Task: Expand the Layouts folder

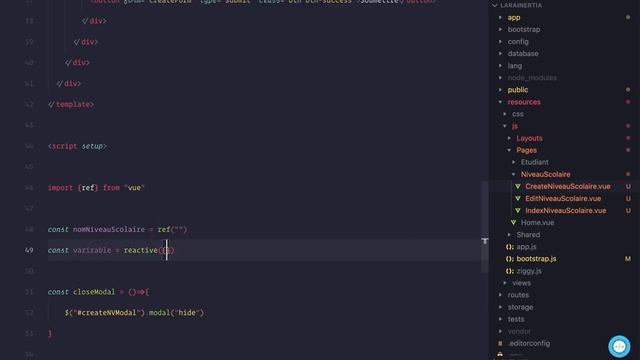Action: (509, 138)
